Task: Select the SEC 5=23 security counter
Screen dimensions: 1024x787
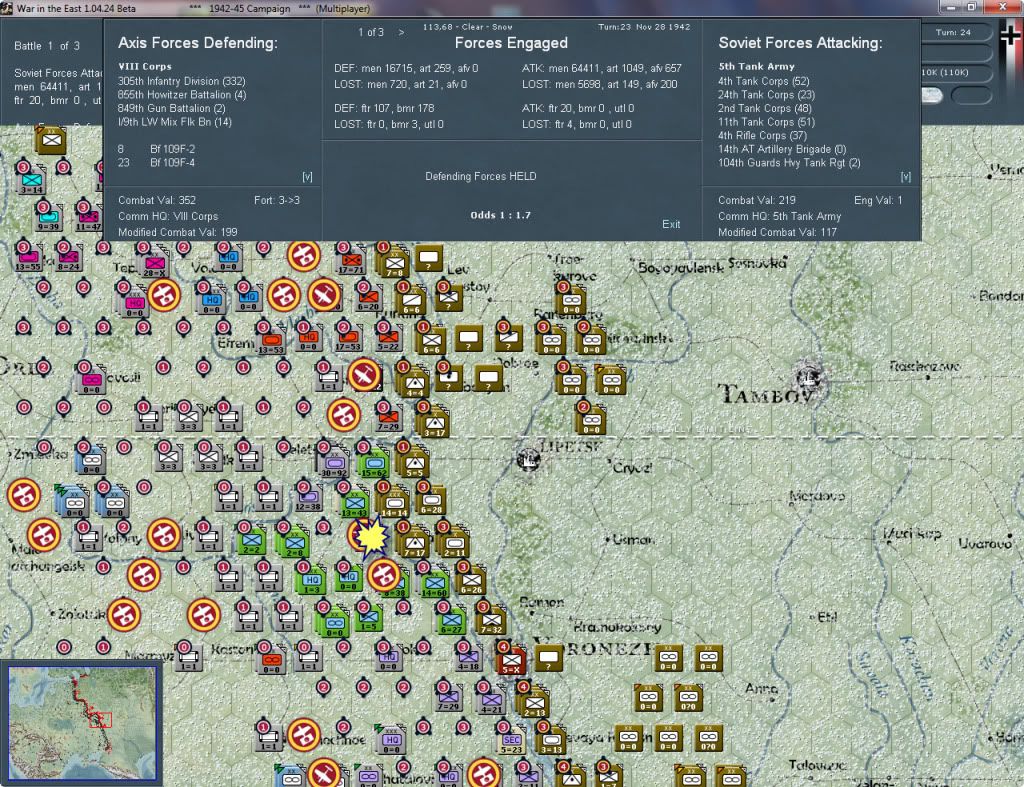Action: 511,741
